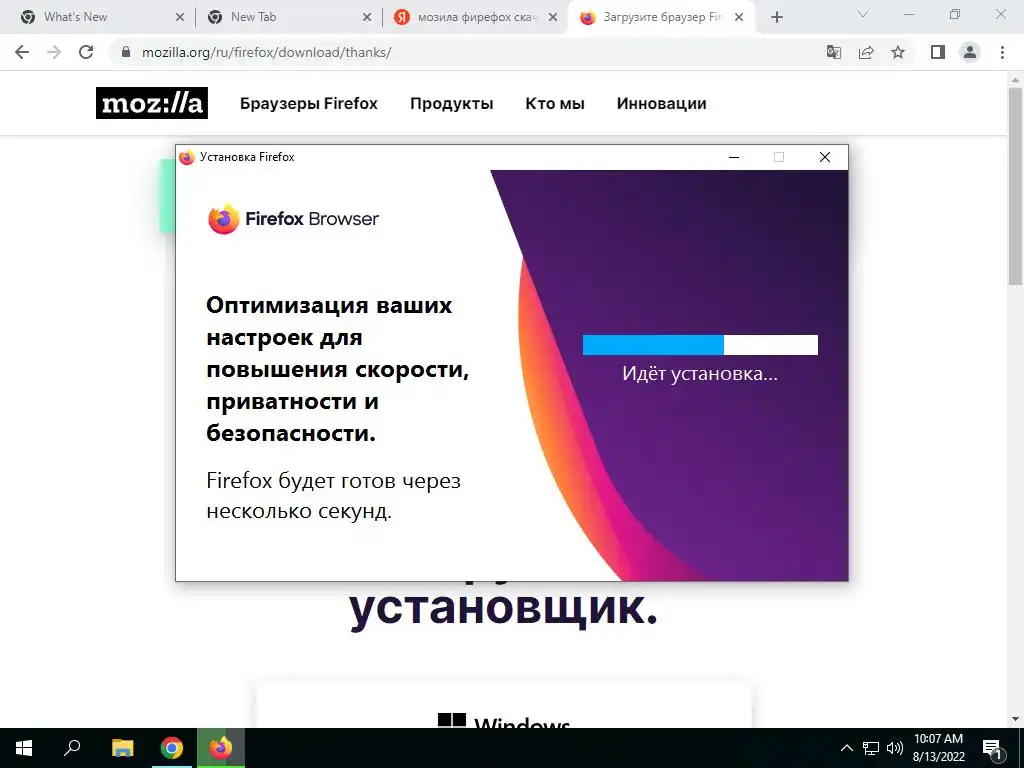Close the New Tab tab

pos(367,18)
